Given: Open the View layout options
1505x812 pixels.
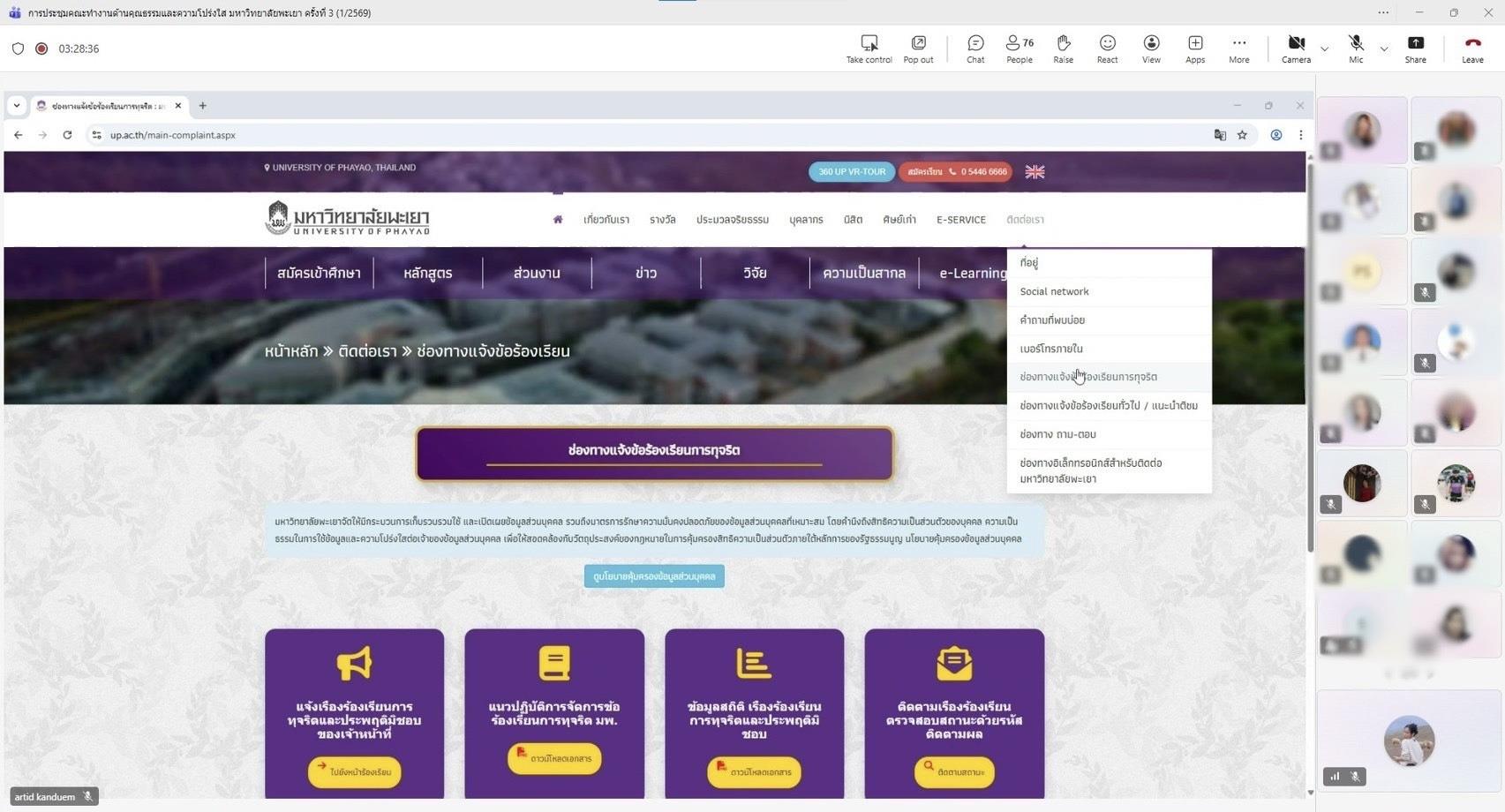Looking at the screenshot, I should (x=1151, y=49).
